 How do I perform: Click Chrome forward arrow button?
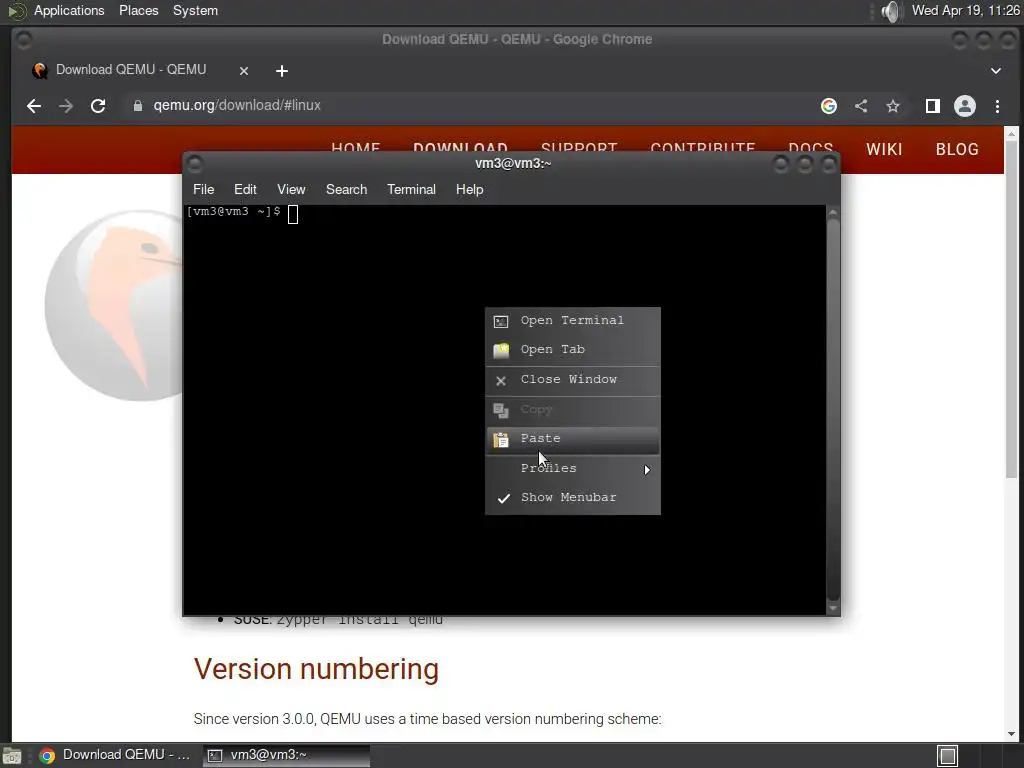(66, 106)
